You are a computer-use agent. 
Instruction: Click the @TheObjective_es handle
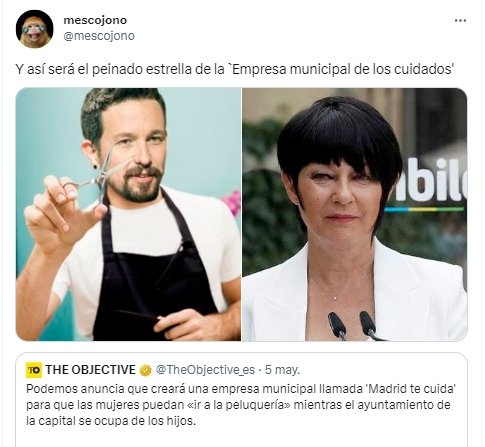click(x=205, y=370)
